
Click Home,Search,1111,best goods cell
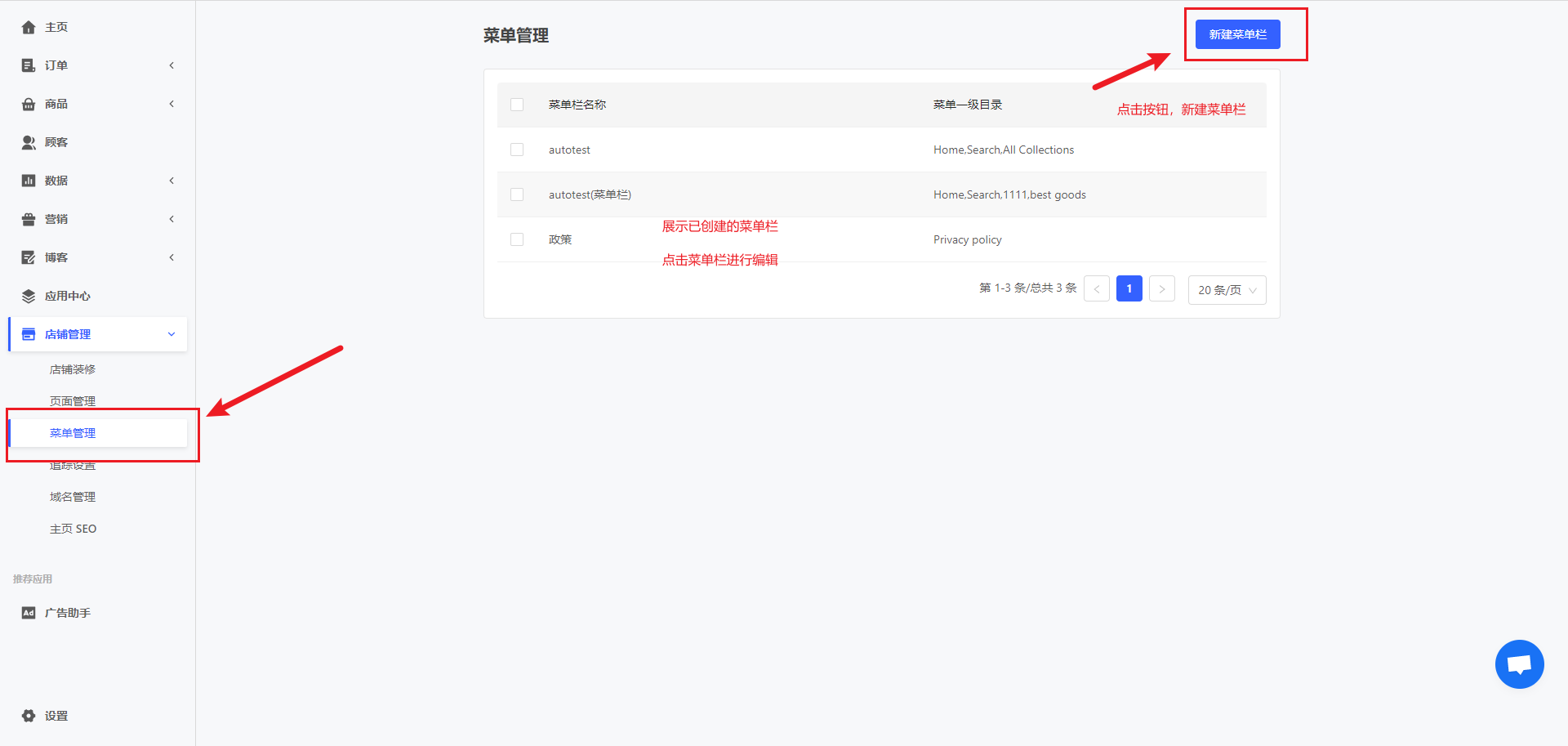(1009, 194)
